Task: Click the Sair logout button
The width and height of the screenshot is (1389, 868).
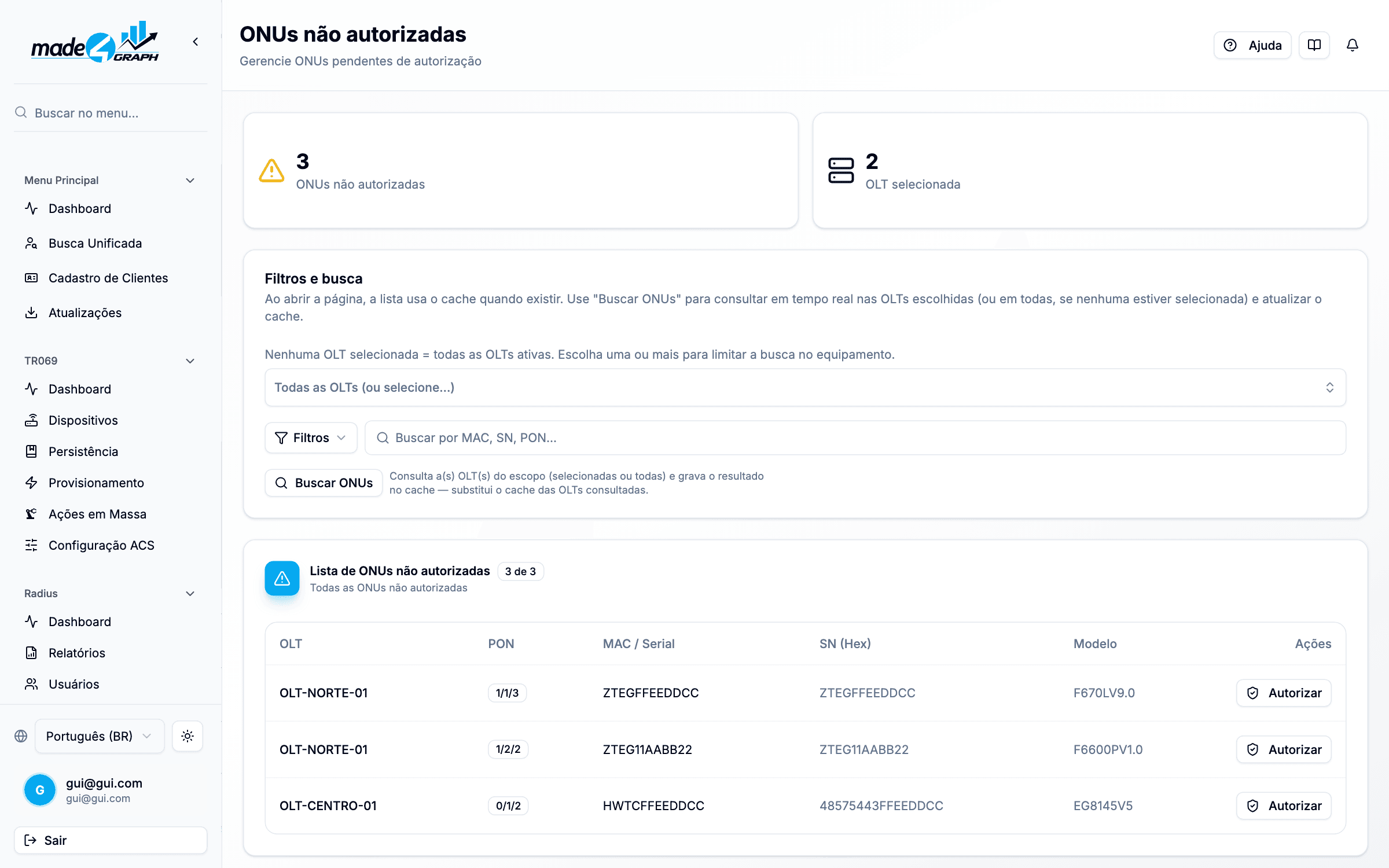Action: click(x=111, y=840)
